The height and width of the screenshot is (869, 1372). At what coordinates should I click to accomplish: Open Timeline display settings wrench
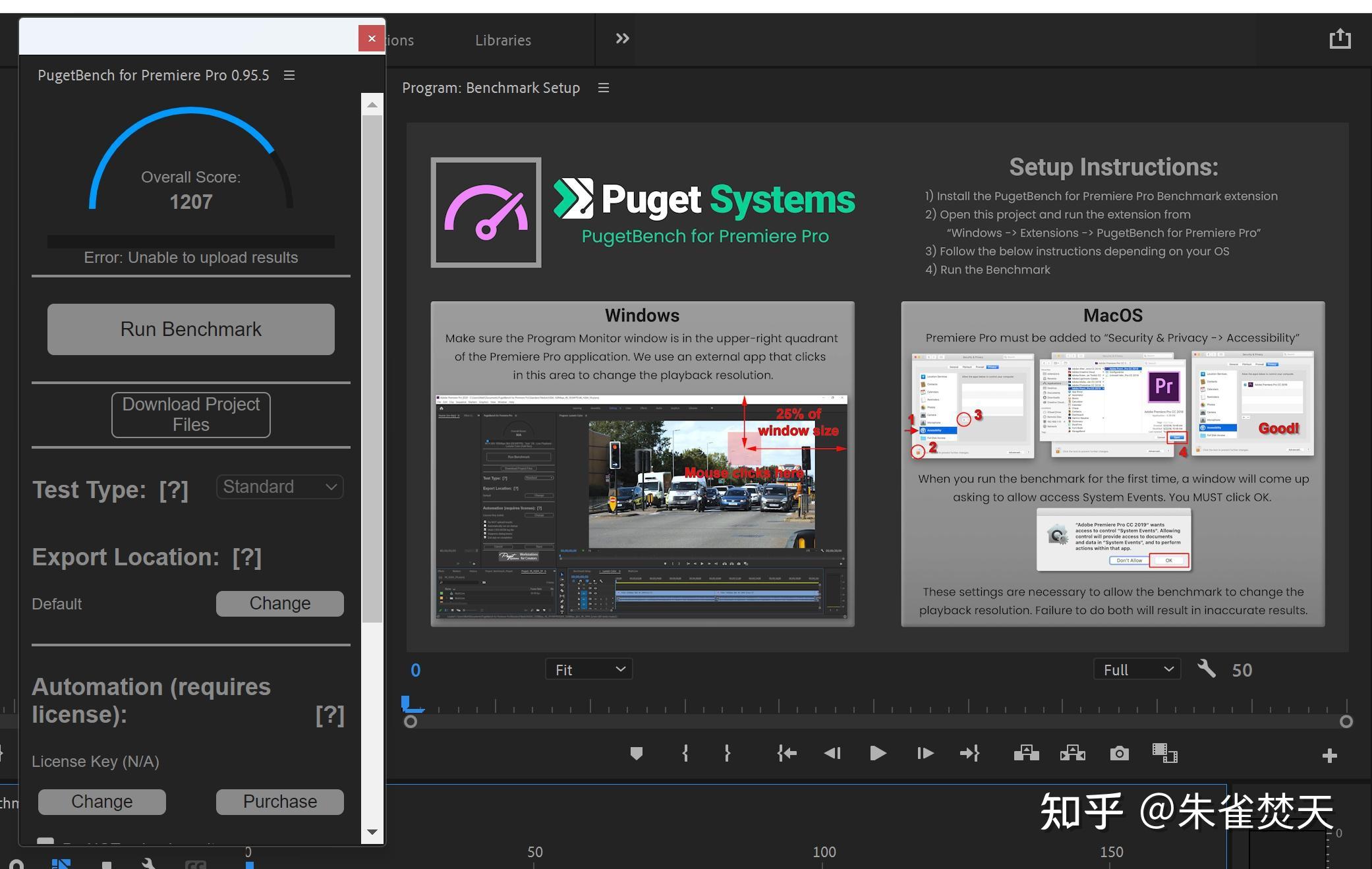point(148,862)
